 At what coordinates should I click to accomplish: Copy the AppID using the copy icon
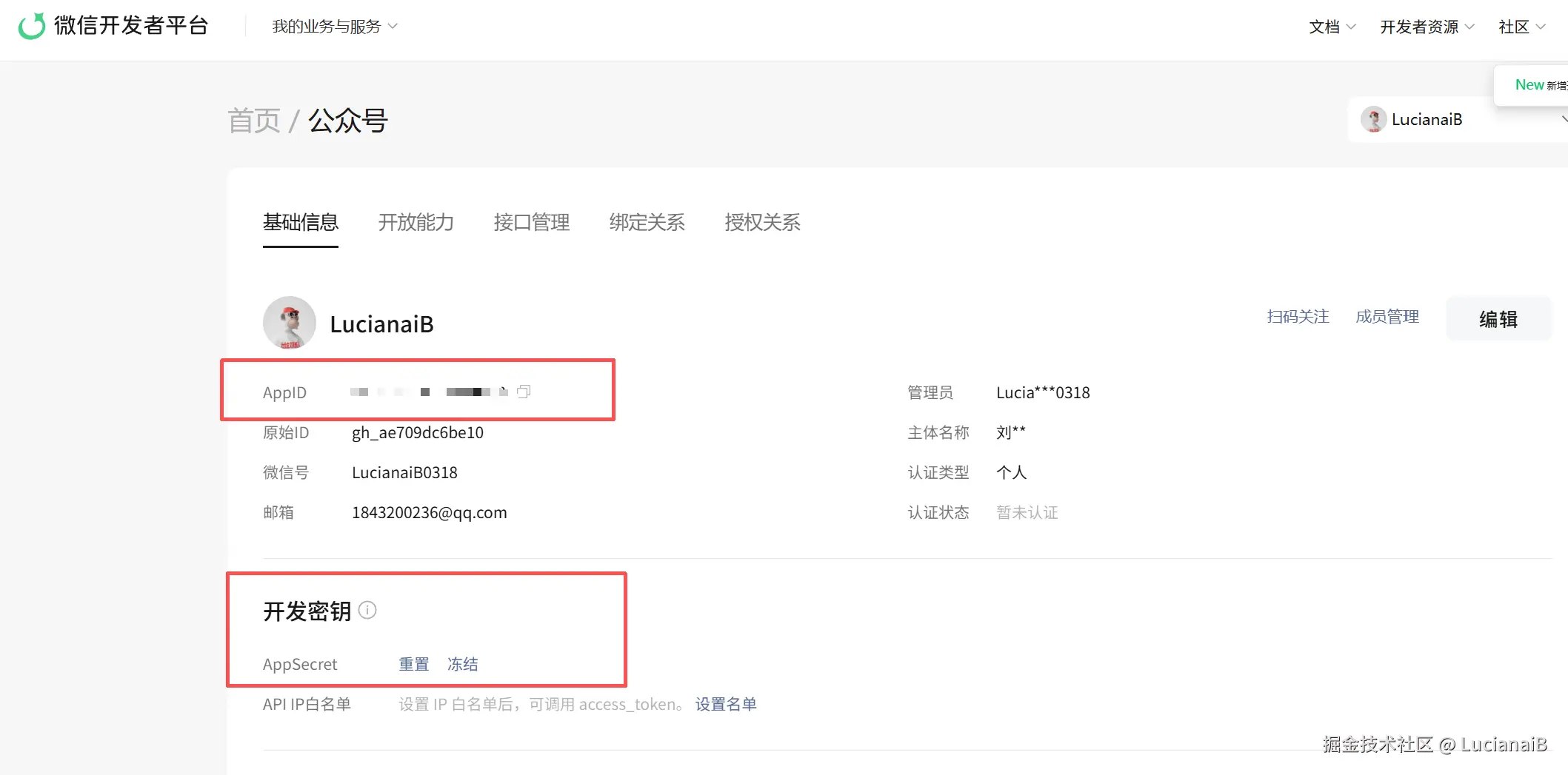(524, 392)
